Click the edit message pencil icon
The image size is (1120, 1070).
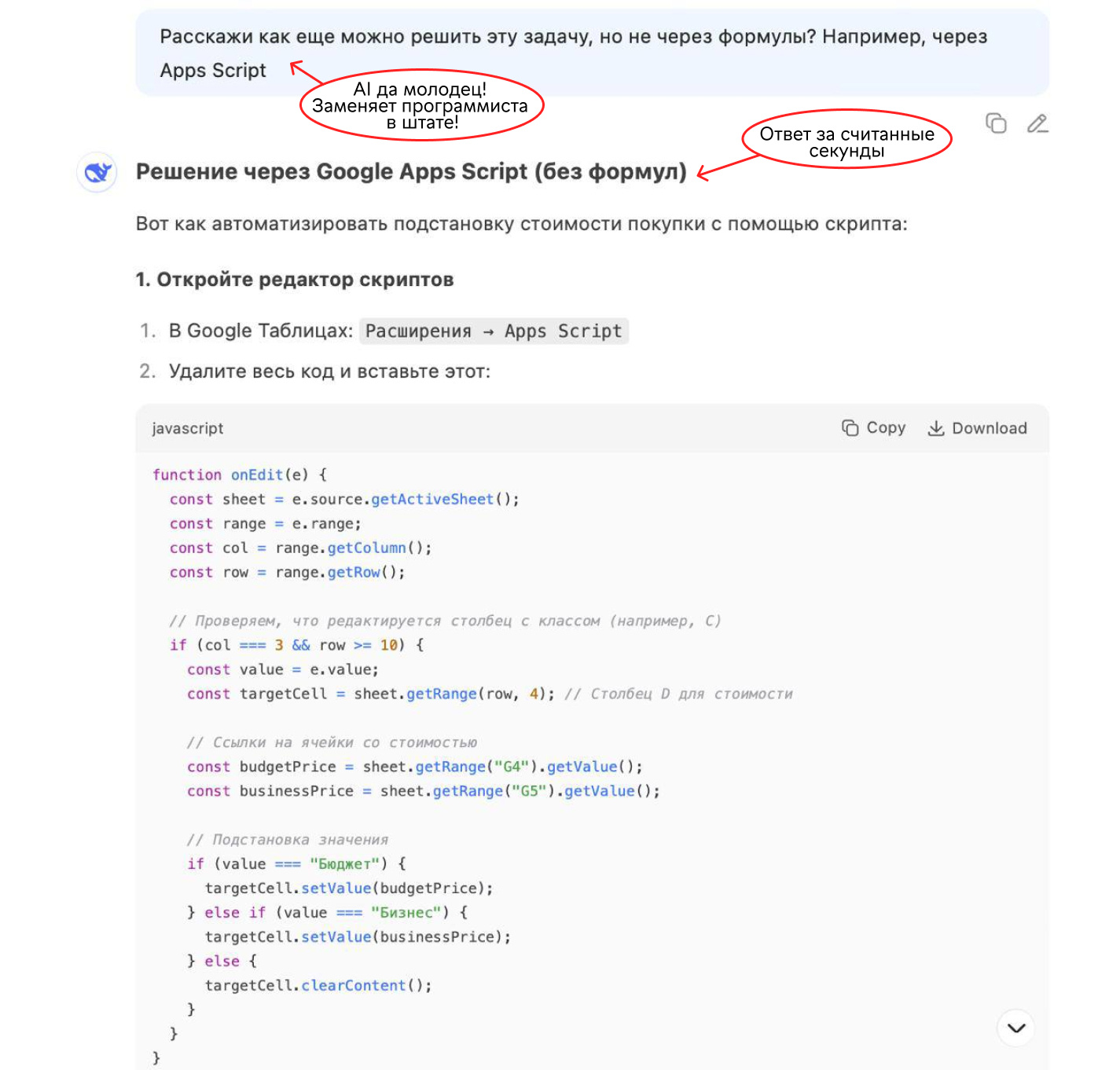[1037, 123]
